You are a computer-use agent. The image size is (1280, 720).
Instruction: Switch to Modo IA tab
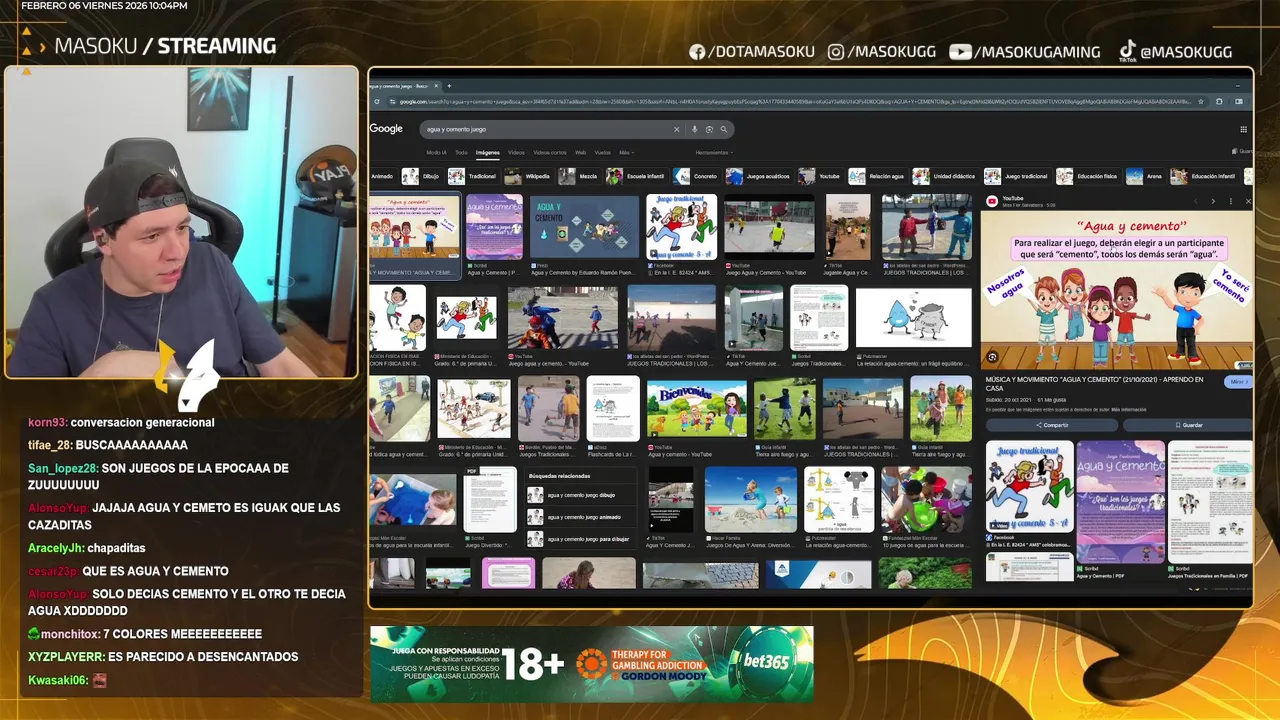click(436, 152)
